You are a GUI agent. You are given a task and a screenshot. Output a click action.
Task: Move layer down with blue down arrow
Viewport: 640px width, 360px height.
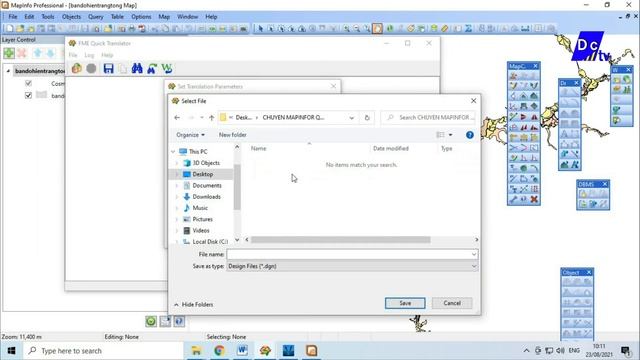(x=51, y=53)
